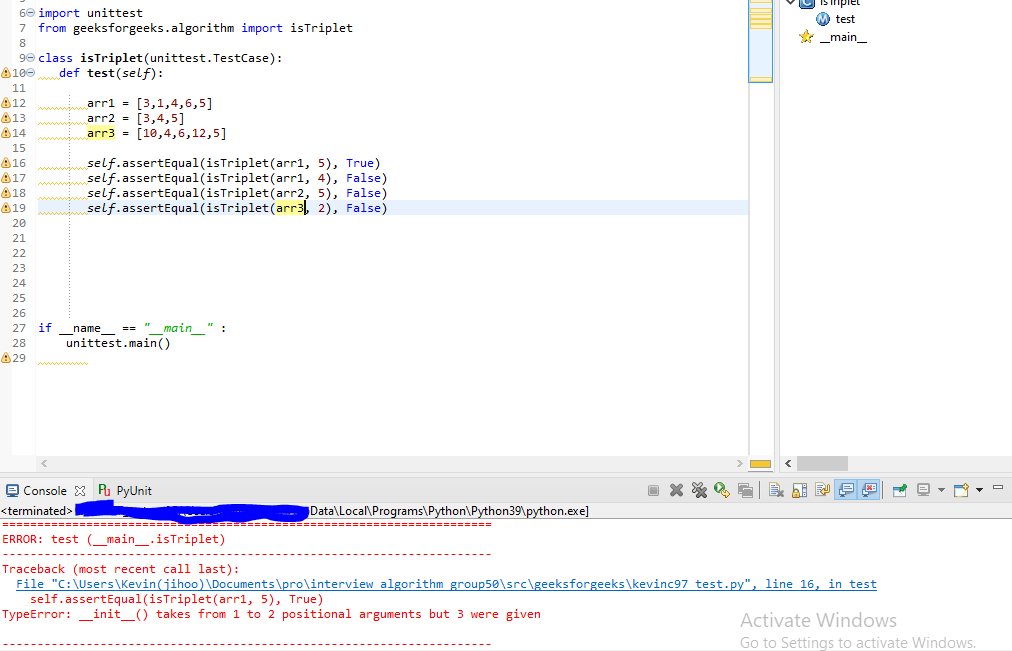Toggle Pin Console

point(900,490)
